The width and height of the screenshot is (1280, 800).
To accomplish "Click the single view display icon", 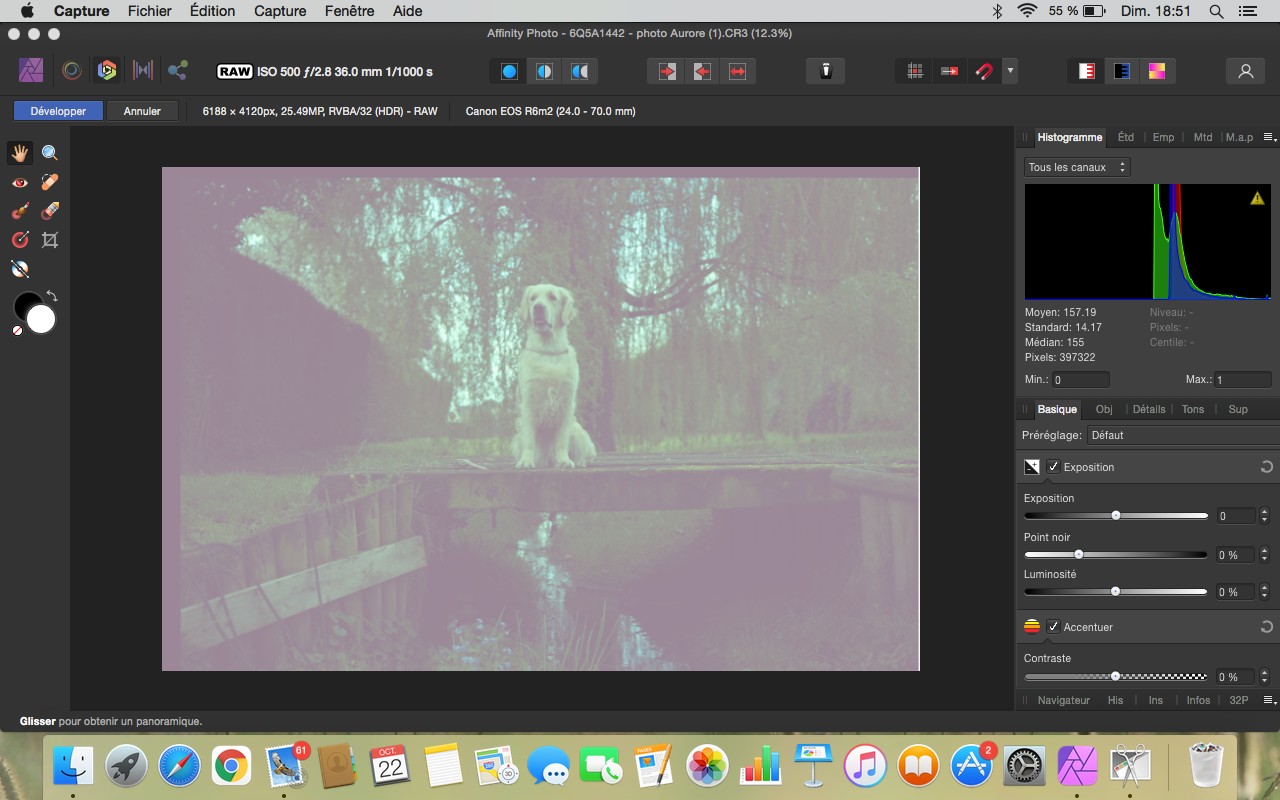I will point(510,71).
